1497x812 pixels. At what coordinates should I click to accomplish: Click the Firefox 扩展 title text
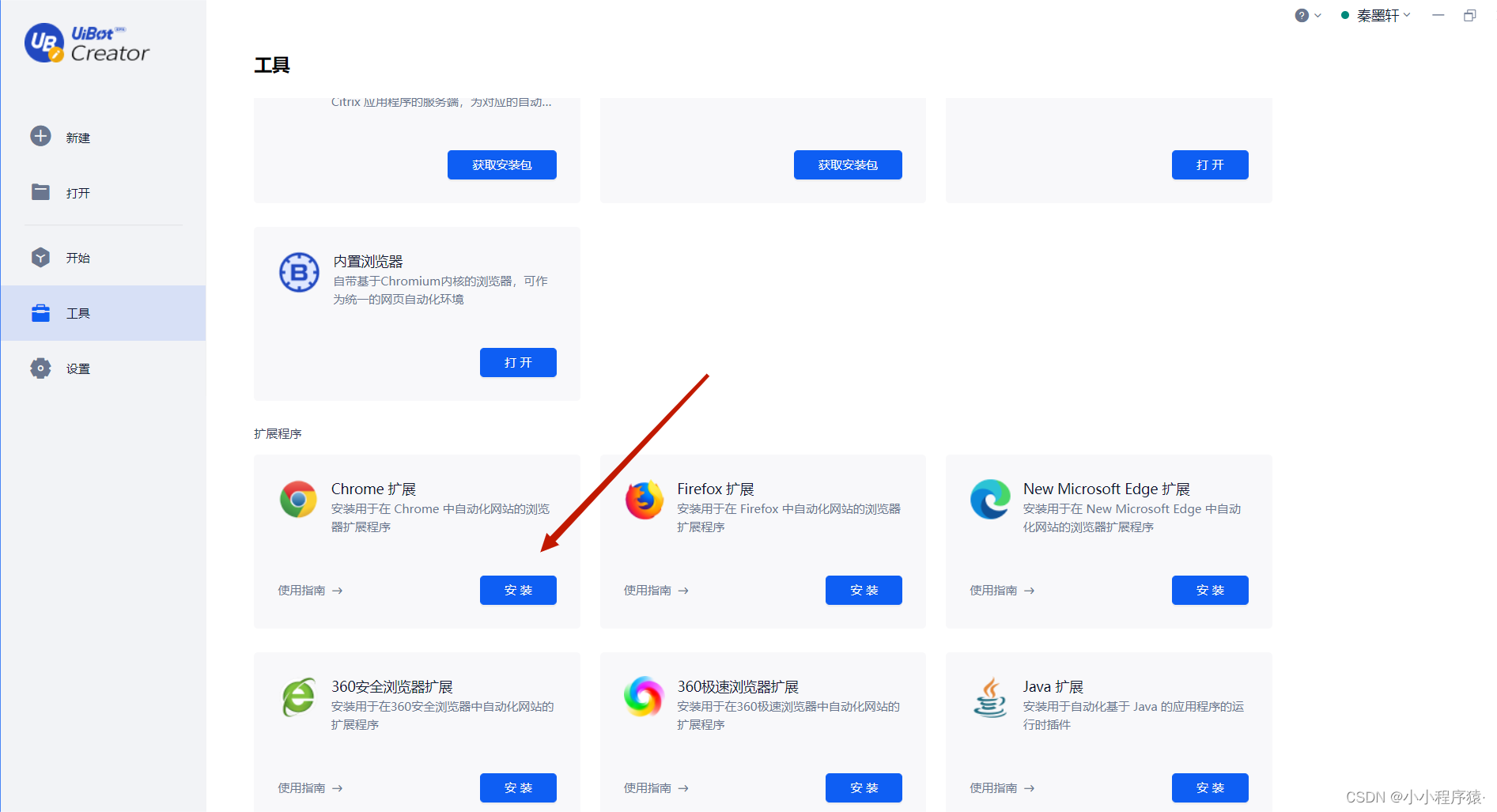pos(716,489)
